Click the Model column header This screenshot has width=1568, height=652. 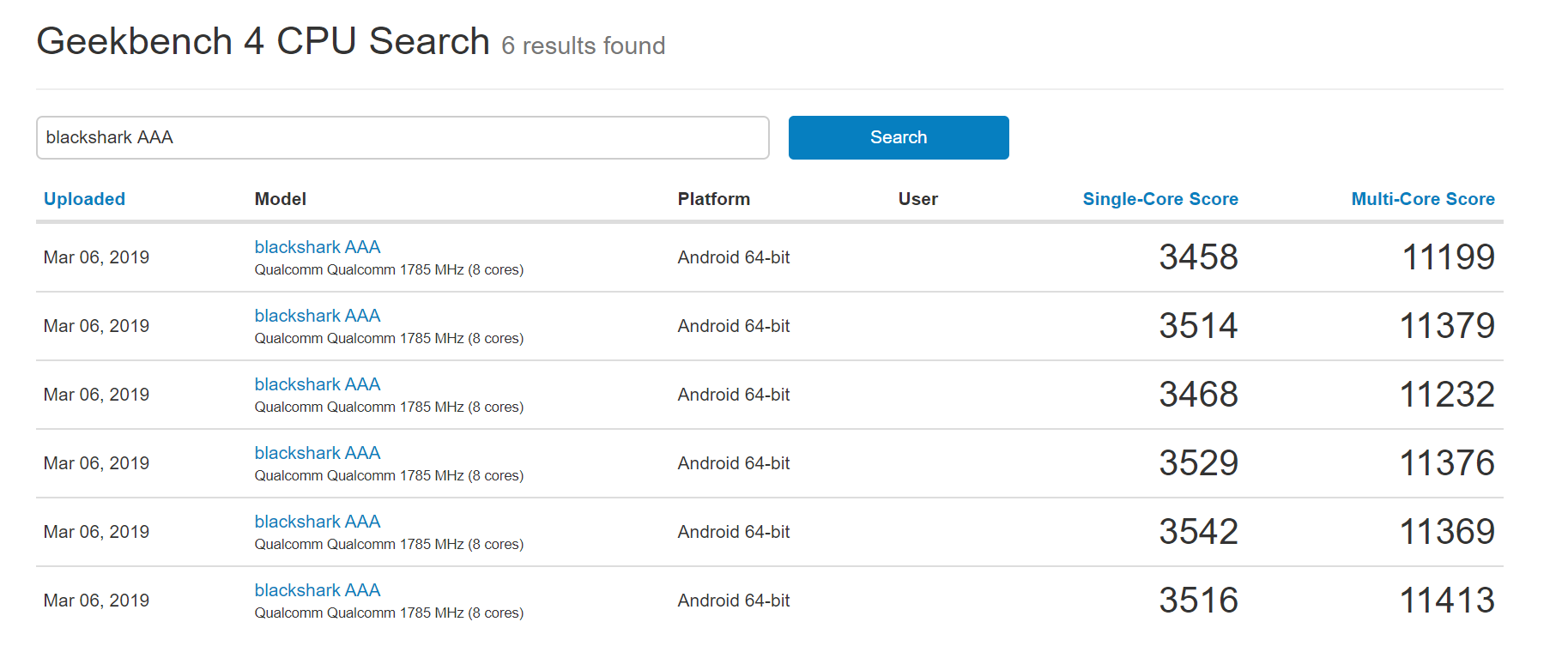click(281, 199)
